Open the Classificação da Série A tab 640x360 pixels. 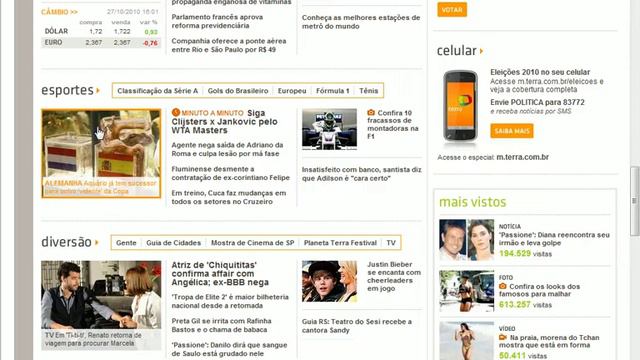158,91
